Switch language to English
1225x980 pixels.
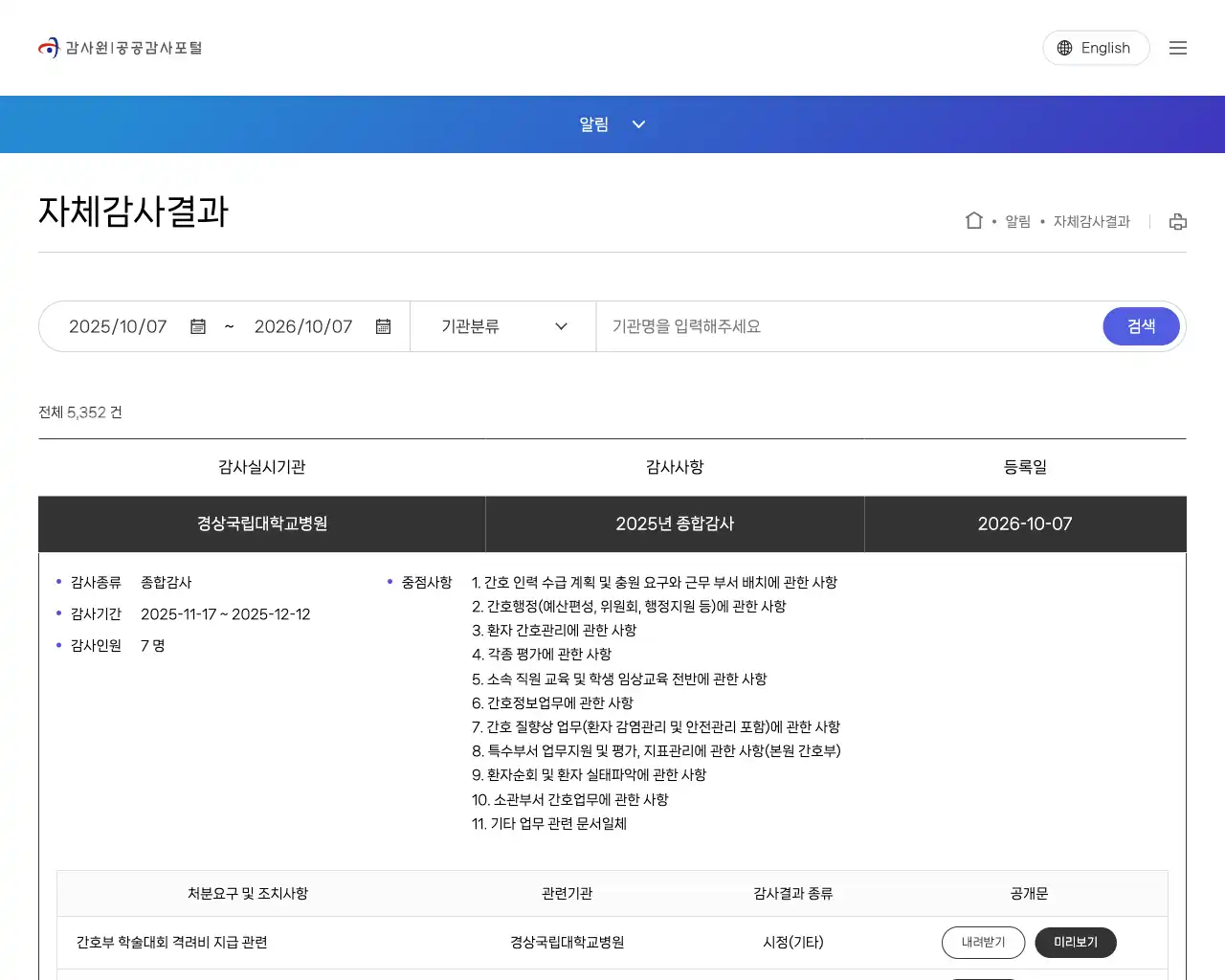tap(1096, 48)
